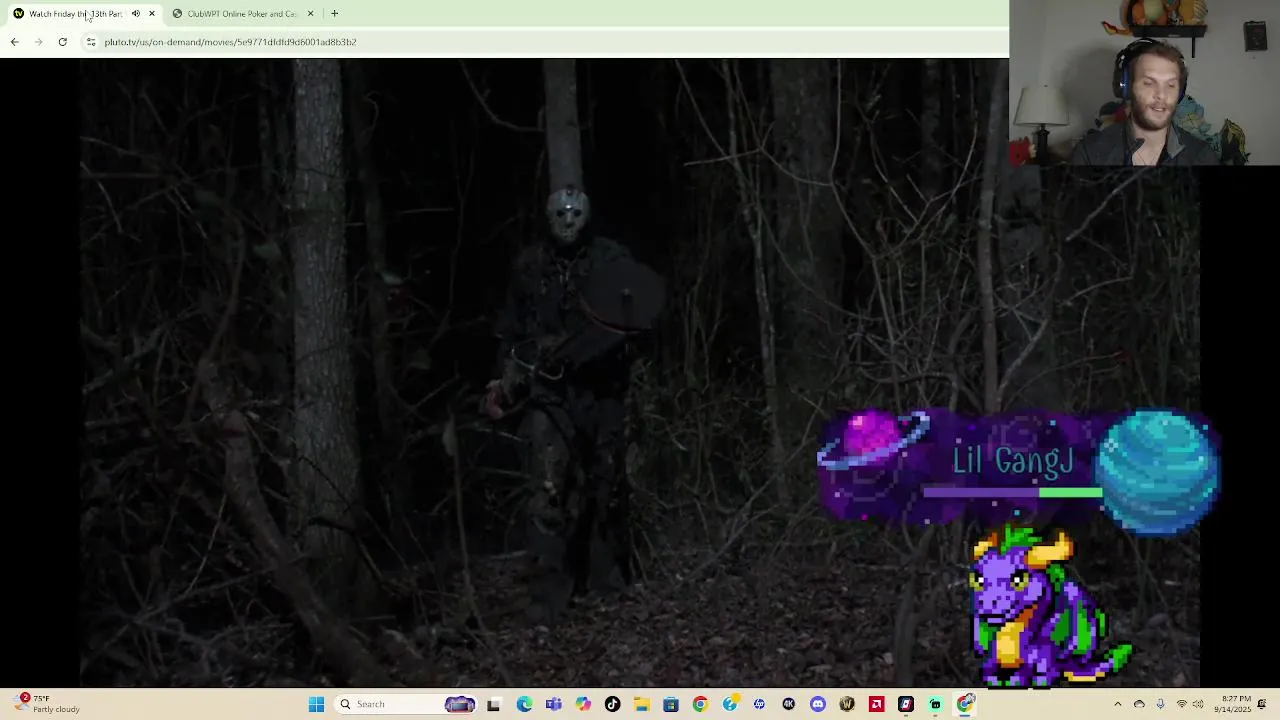View site information for pluto.tv
This screenshot has width=1280, height=720.
(91, 42)
